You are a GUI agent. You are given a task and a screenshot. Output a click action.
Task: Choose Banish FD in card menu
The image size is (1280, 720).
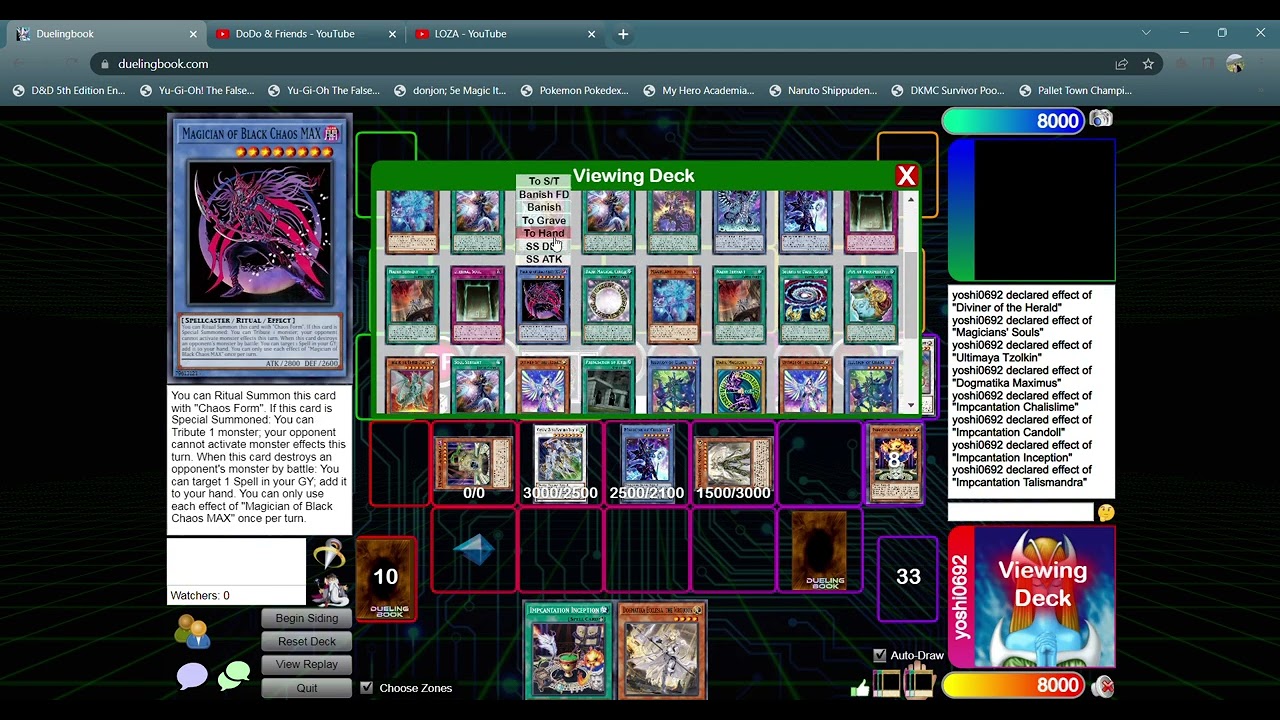click(x=544, y=194)
